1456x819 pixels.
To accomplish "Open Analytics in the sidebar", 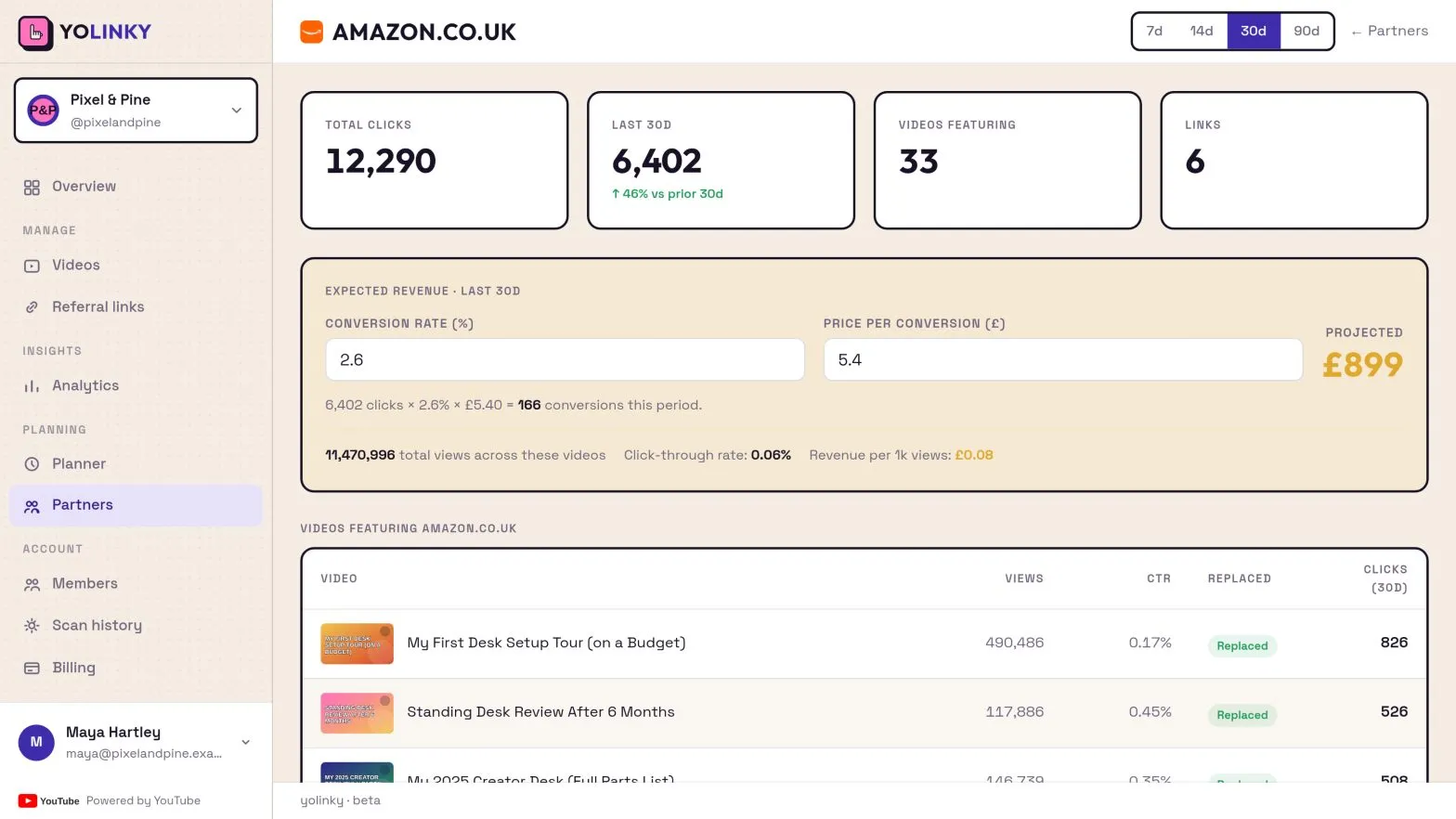I will tap(136, 386).
